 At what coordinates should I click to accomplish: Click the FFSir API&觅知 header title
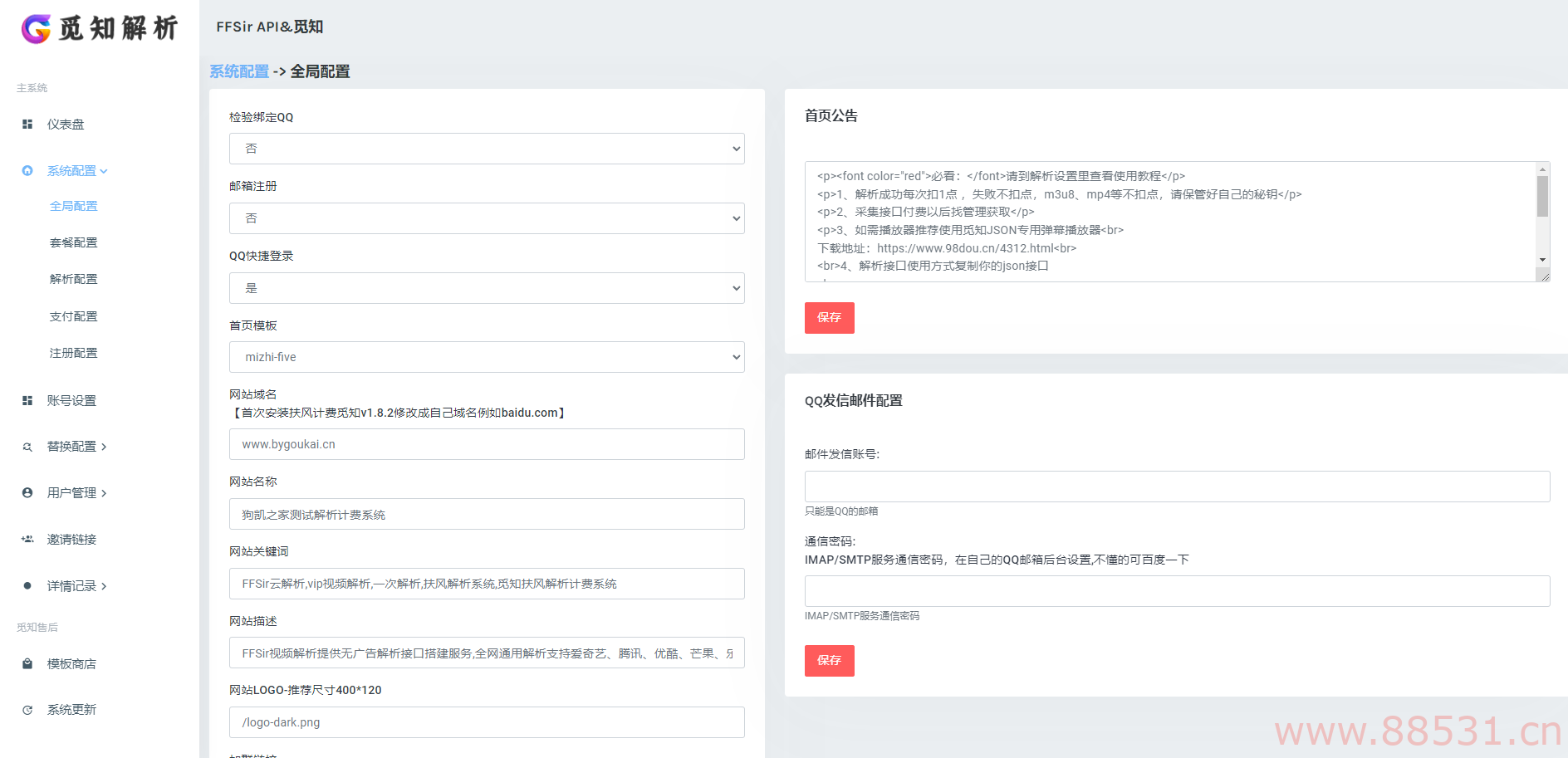tap(270, 27)
